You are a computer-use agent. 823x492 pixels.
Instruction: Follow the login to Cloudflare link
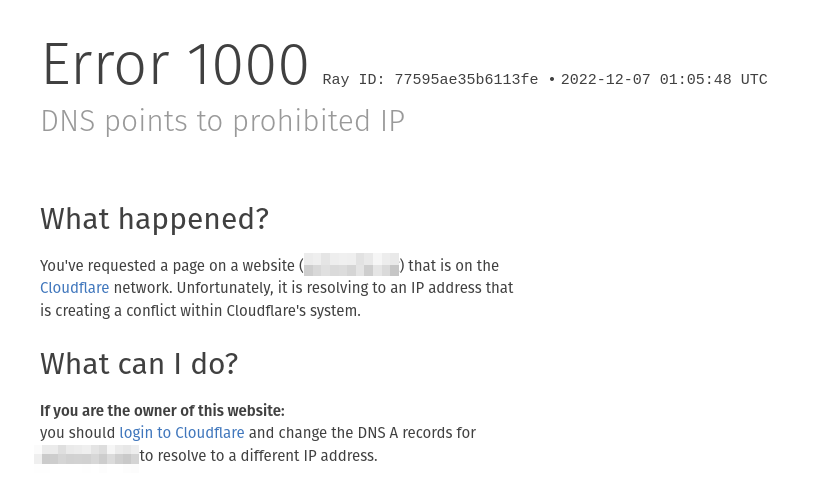click(x=182, y=433)
